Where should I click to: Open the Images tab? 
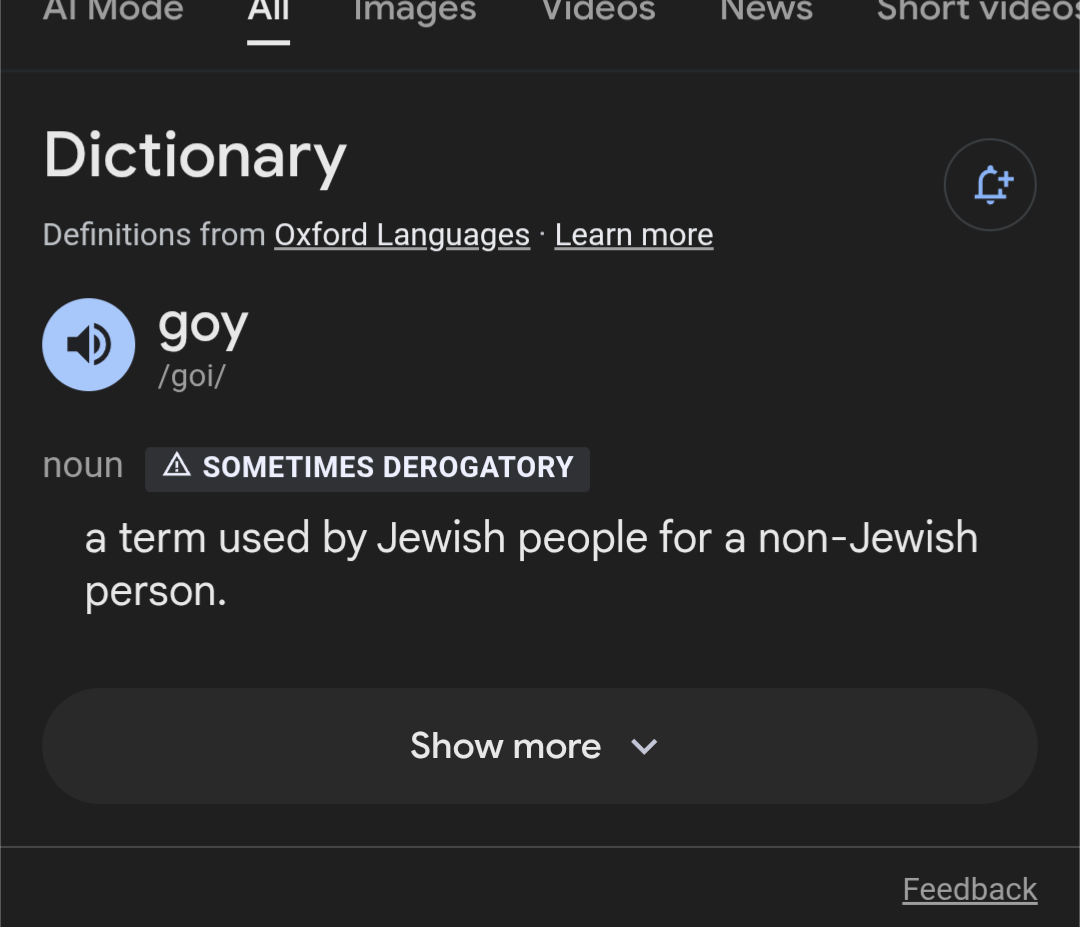pos(415,12)
